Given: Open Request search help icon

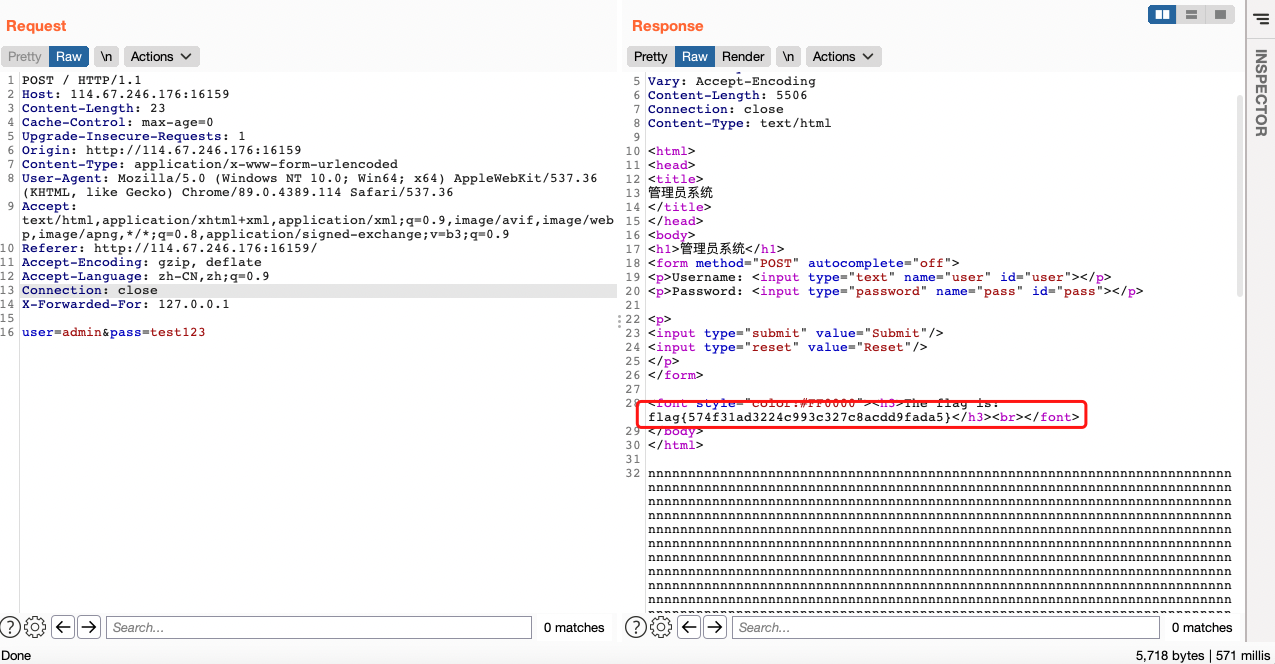Looking at the screenshot, I should [11, 627].
